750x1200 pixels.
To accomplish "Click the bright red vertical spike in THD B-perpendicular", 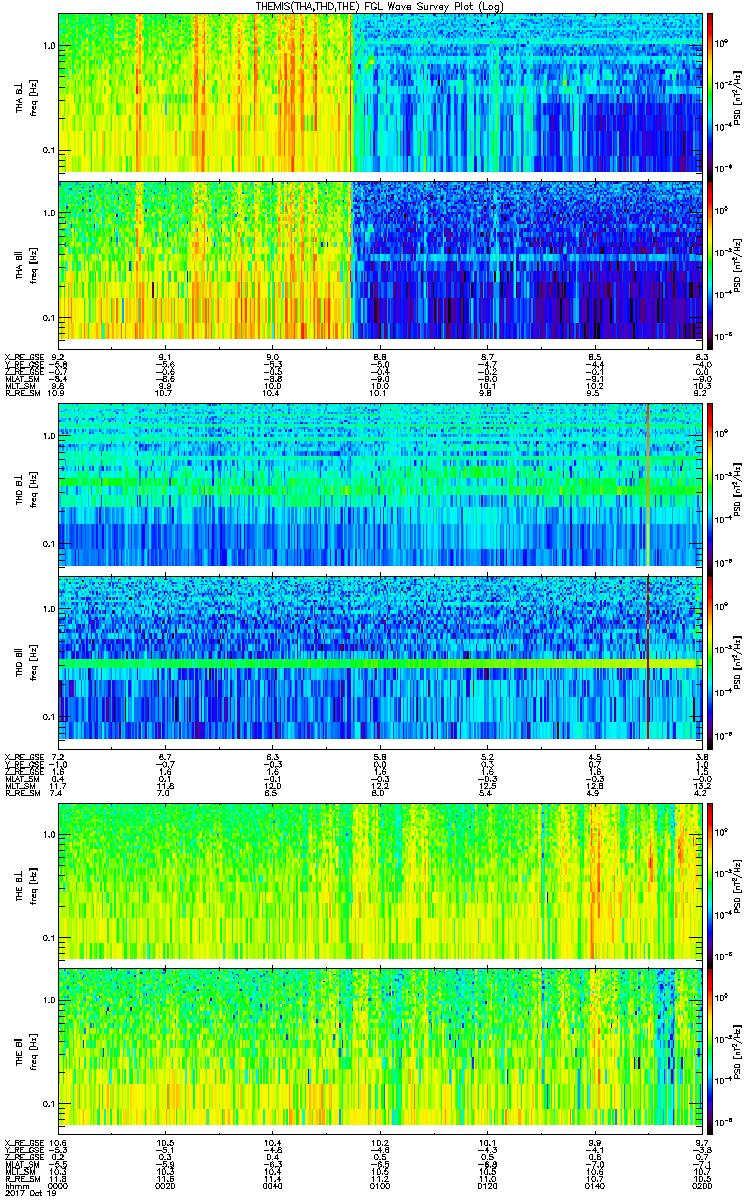I will tap(648, 485).
